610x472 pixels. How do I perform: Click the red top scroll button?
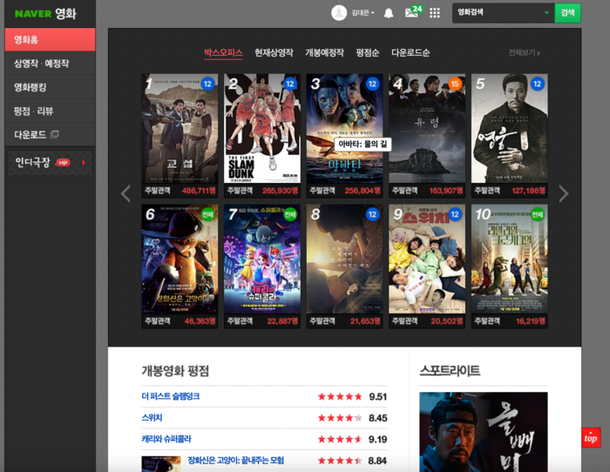(589, 438)
